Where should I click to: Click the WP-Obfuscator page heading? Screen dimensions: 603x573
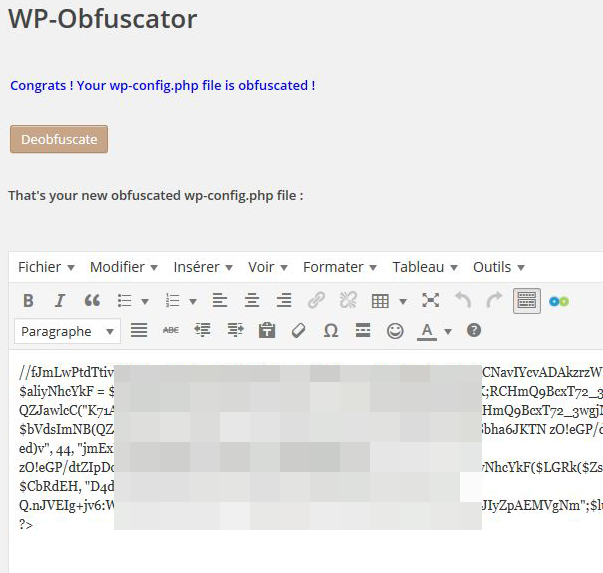pyautogui.click(x=103, y=18)
